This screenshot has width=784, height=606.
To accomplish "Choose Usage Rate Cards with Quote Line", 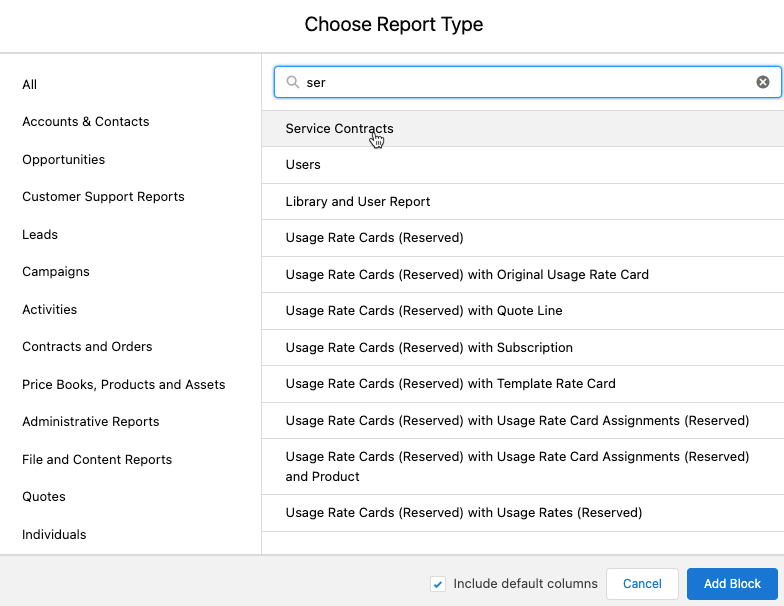I will [424, 311].
